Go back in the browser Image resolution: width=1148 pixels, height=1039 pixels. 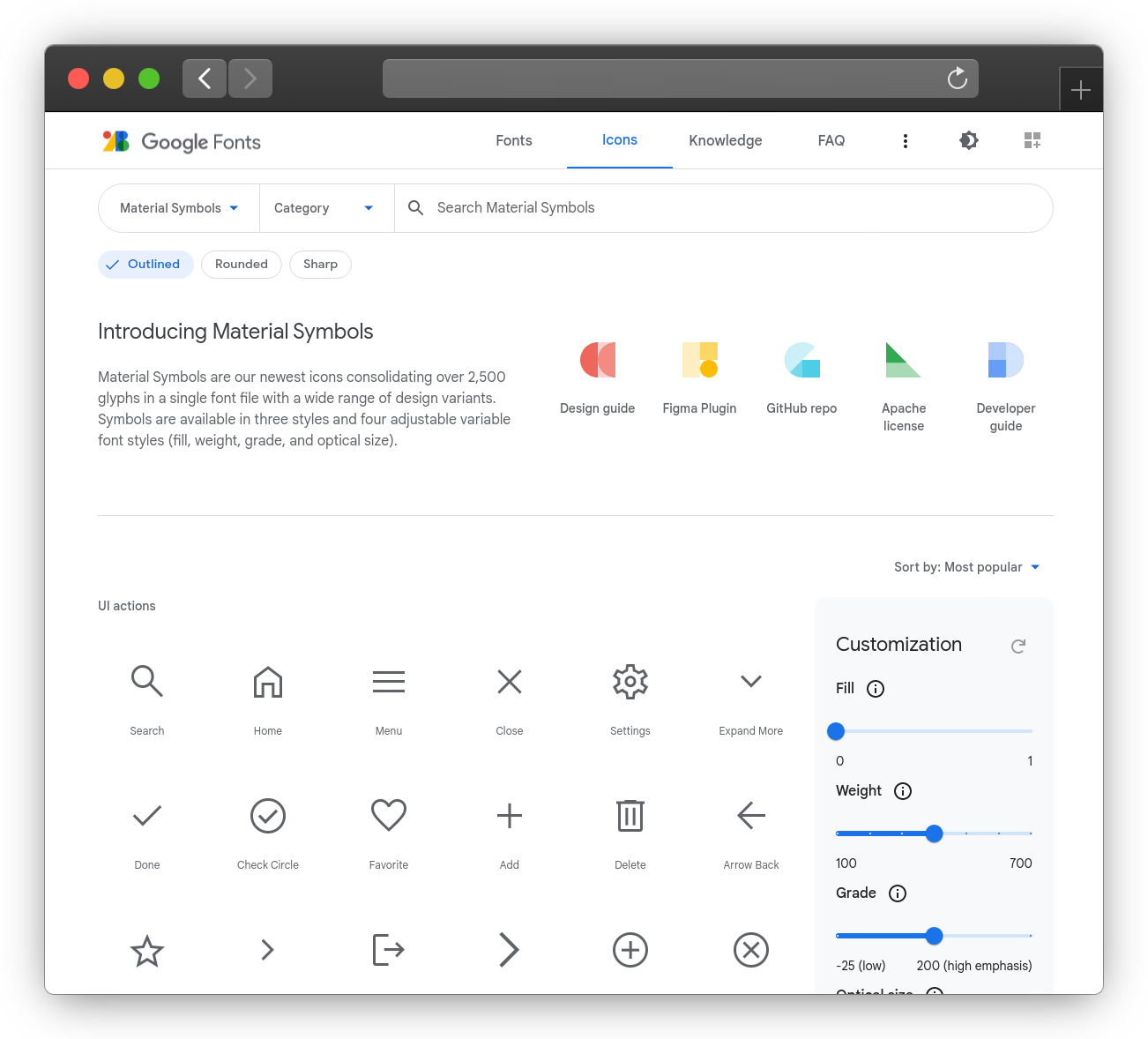point(205,78)
